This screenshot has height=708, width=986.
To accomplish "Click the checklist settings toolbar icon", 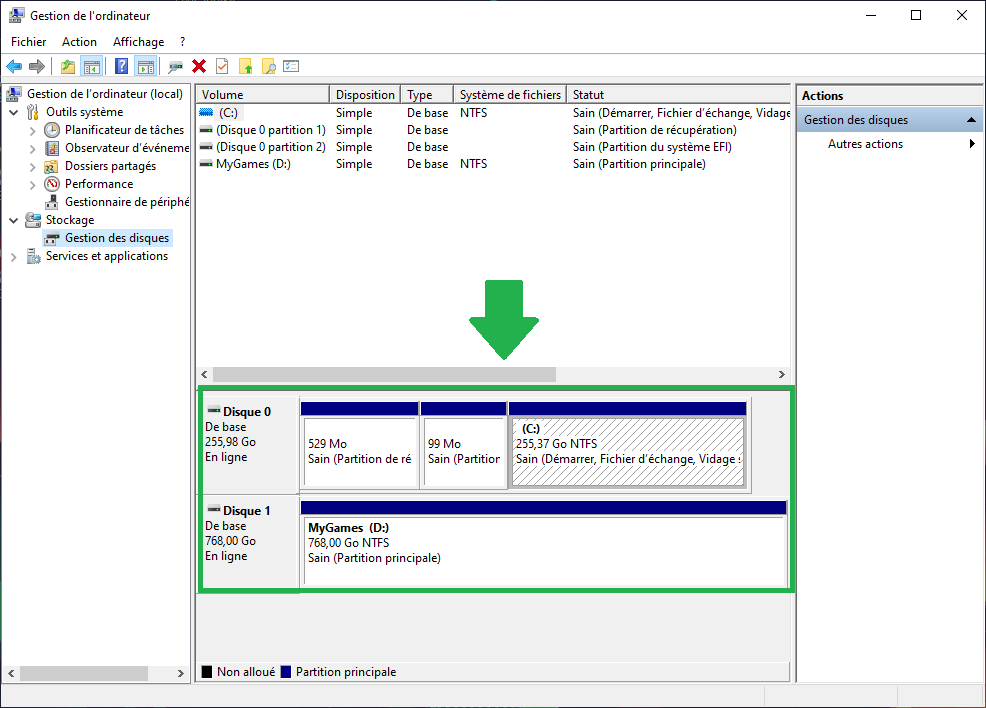I will click(291, 66).
